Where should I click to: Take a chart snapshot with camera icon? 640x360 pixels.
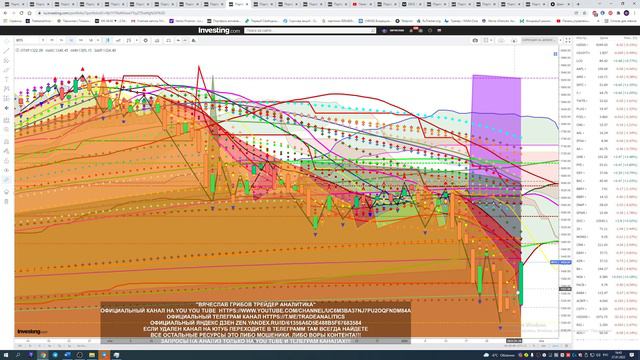click(475, 40)
